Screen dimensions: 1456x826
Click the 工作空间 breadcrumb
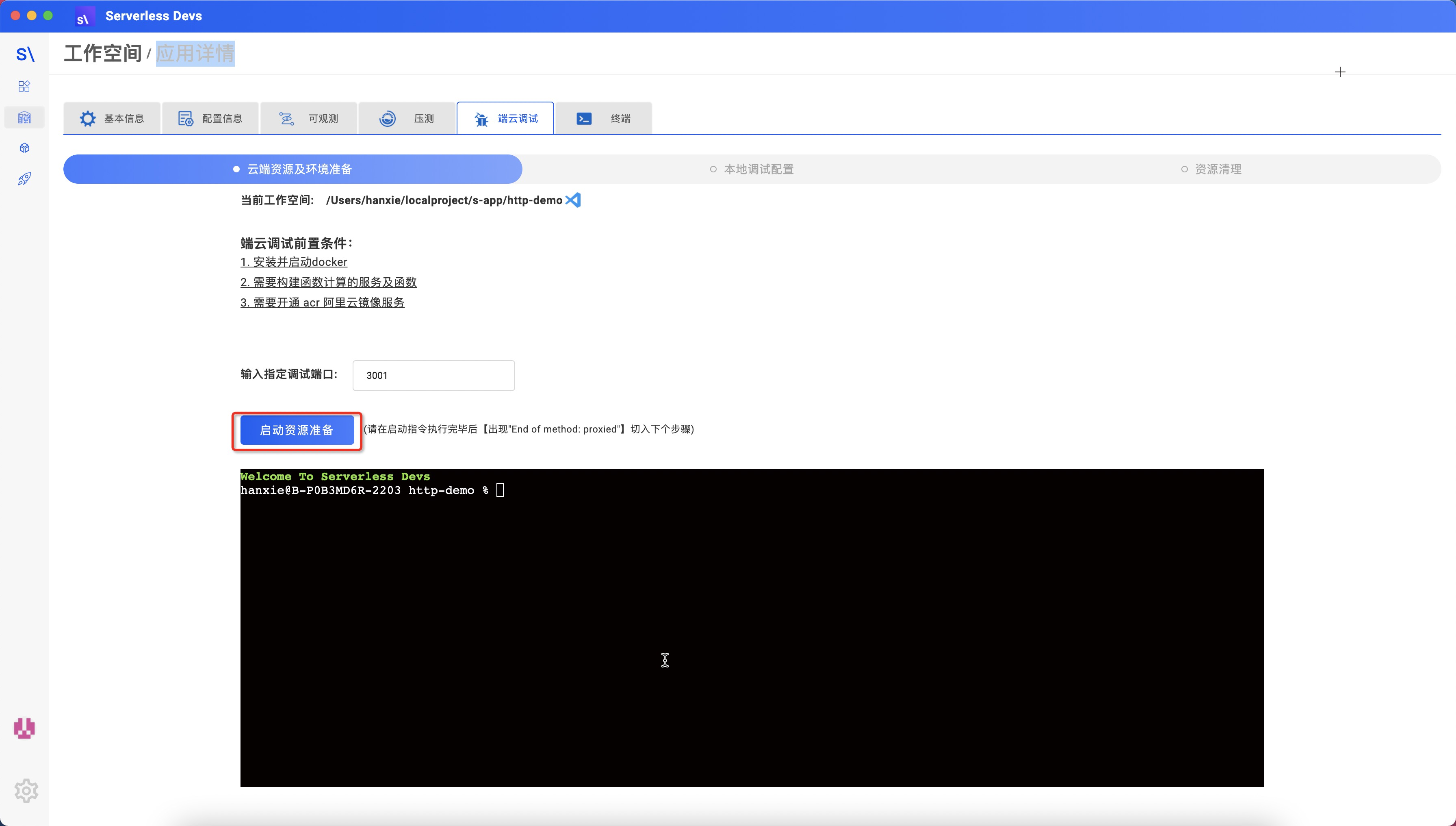[x=103, y=53]
